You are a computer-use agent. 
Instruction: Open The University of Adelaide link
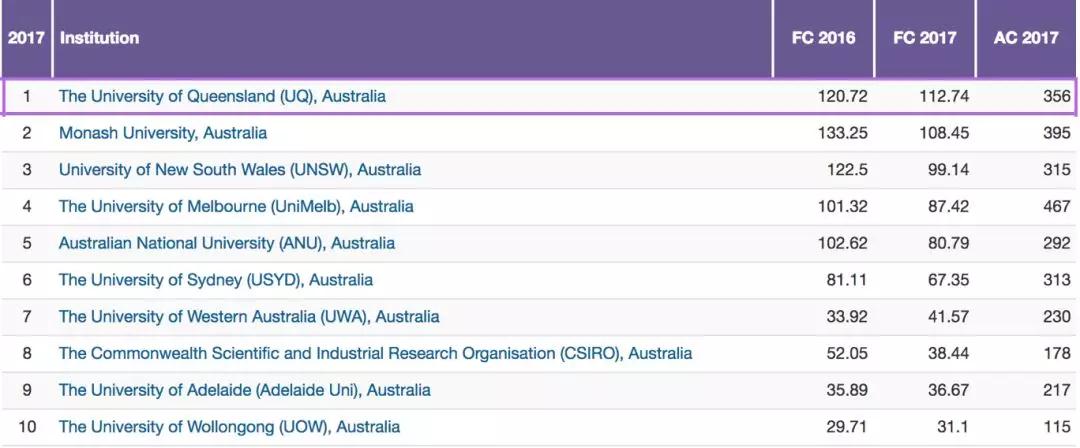pyautogui.click(x=245, y=390)
